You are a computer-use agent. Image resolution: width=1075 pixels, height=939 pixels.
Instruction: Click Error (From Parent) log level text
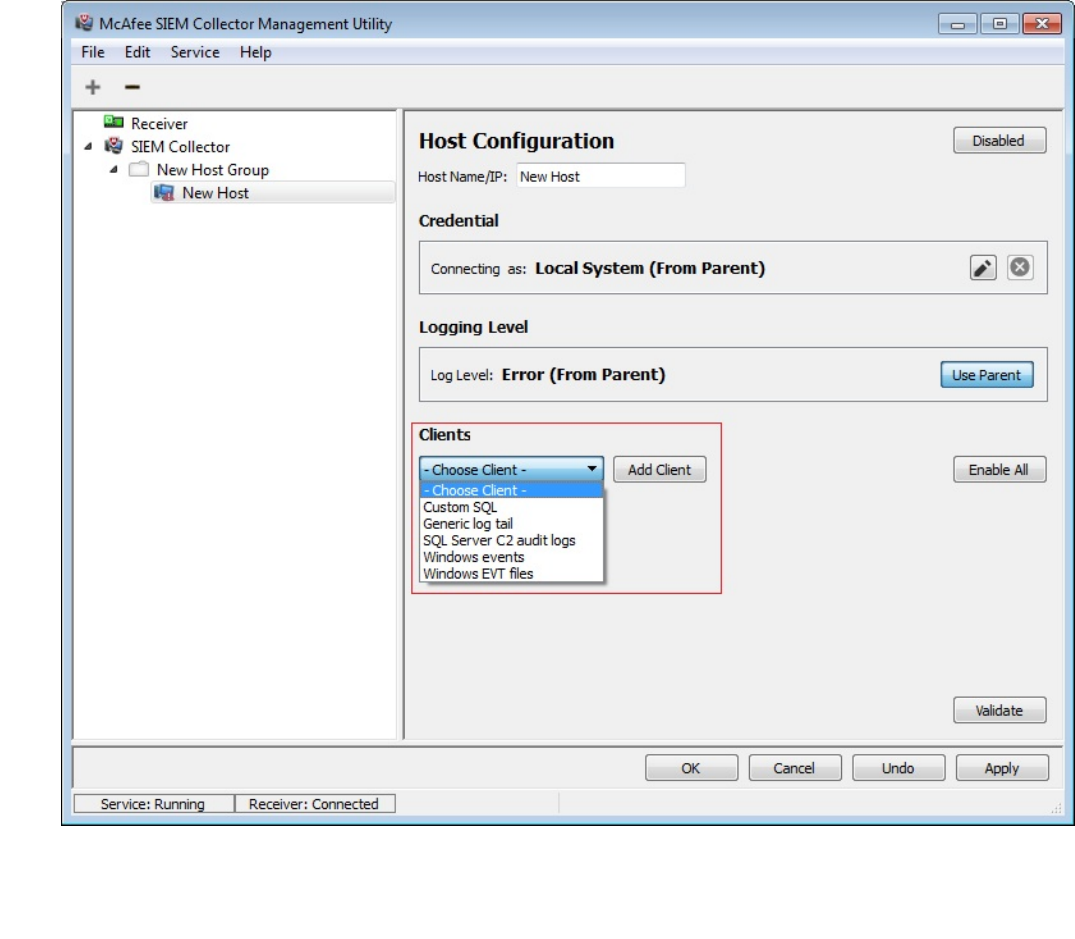(x=583, y=375)
